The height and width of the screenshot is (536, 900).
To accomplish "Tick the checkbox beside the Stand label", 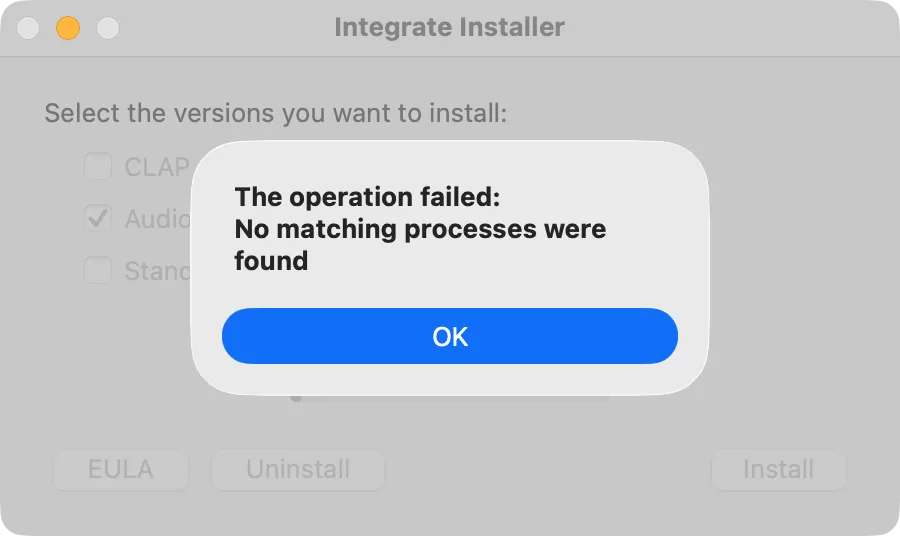I will 98,270.
